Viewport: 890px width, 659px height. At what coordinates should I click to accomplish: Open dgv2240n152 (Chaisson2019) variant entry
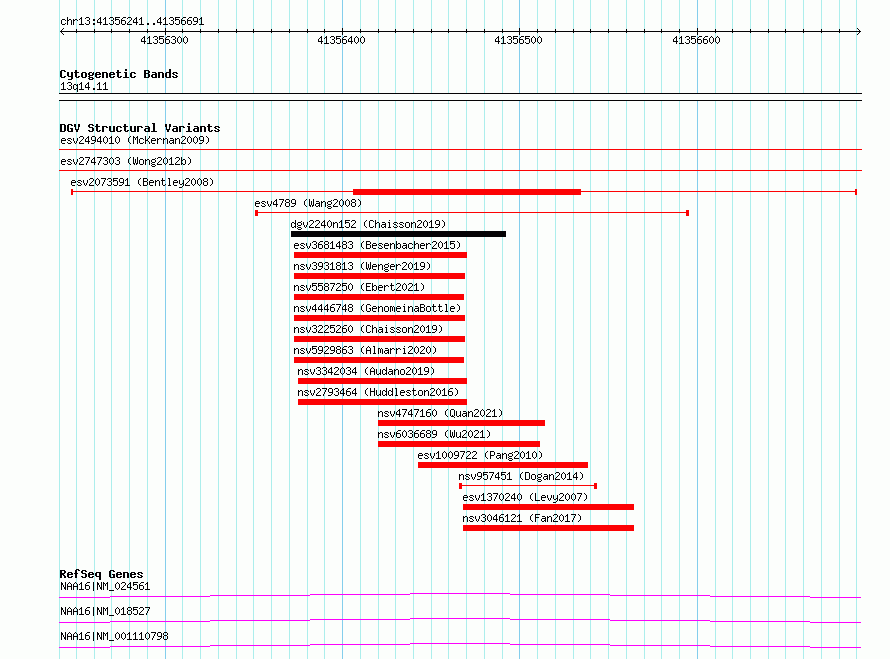pos(368,224)
